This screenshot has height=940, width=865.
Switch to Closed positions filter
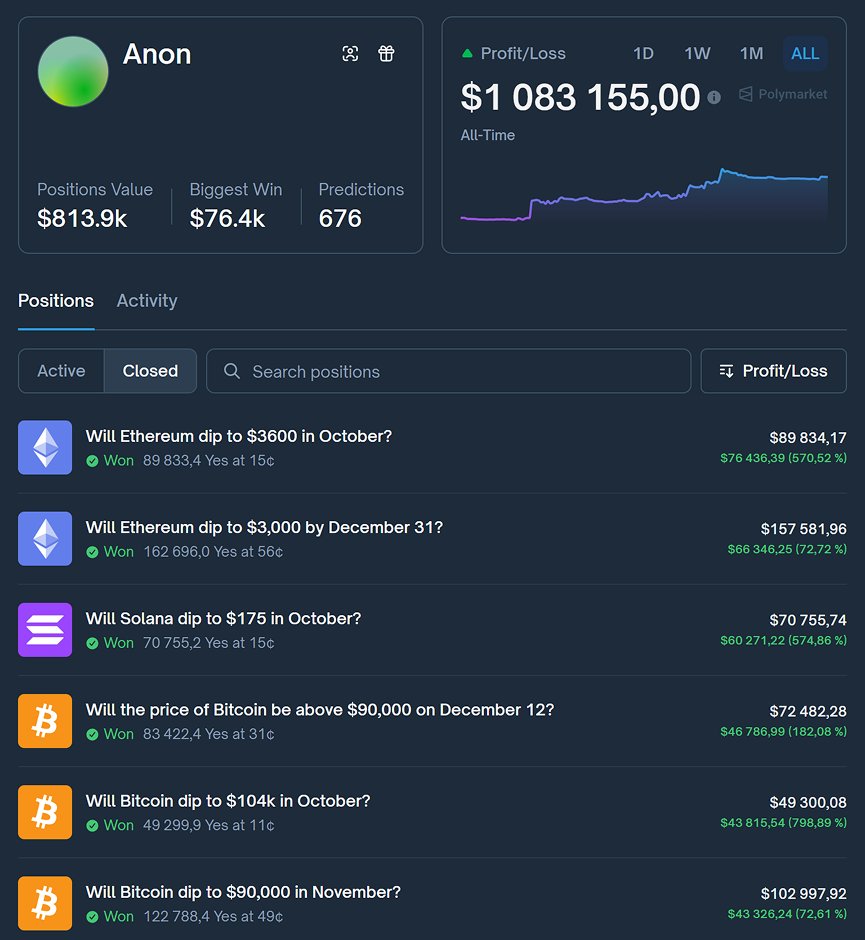[x=150, y=371]
